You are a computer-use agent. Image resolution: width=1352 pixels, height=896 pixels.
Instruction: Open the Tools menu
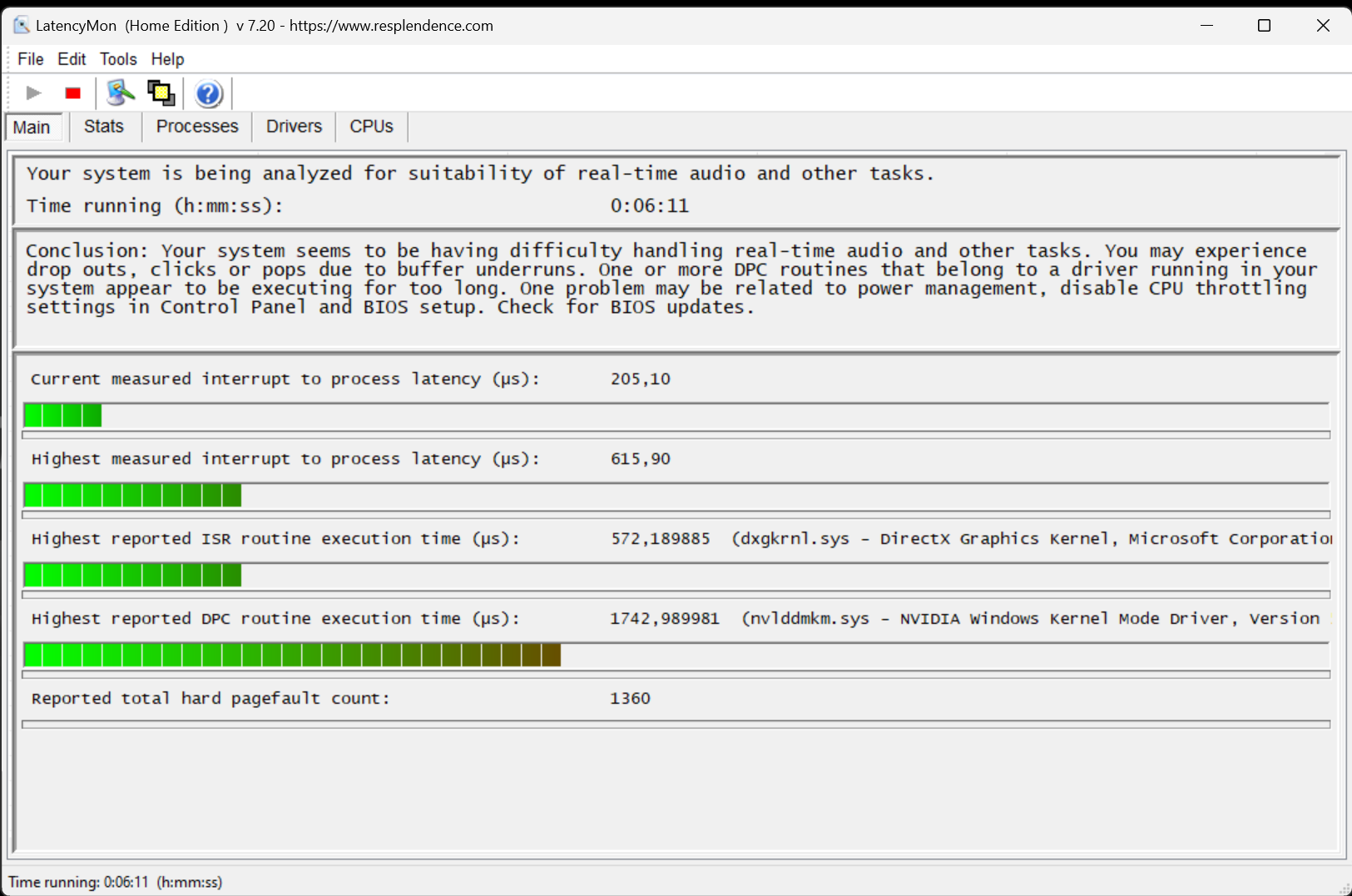tap(118, 59)
